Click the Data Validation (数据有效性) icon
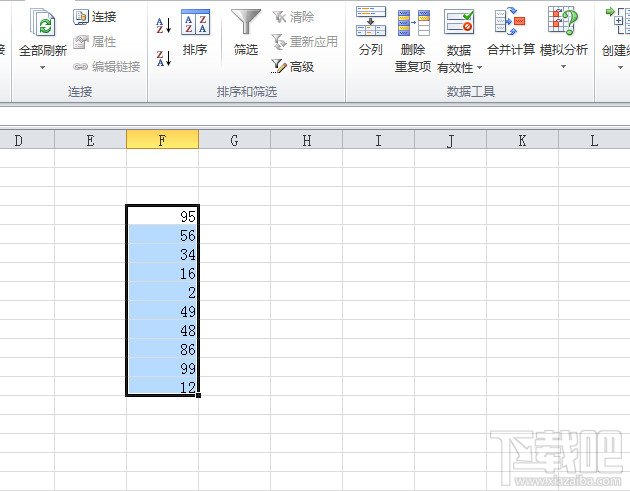This screenshot has width=630, height=491. click(x=459, y=22)
